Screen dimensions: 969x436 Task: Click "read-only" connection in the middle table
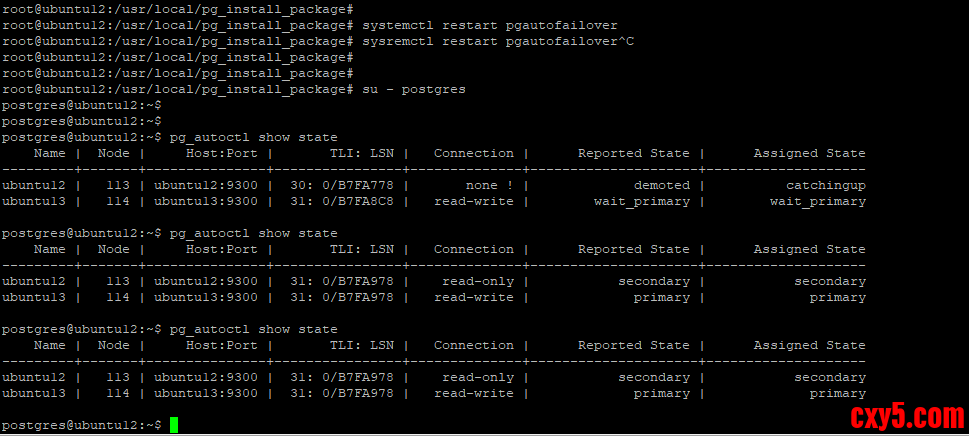(x=477, y=281)
